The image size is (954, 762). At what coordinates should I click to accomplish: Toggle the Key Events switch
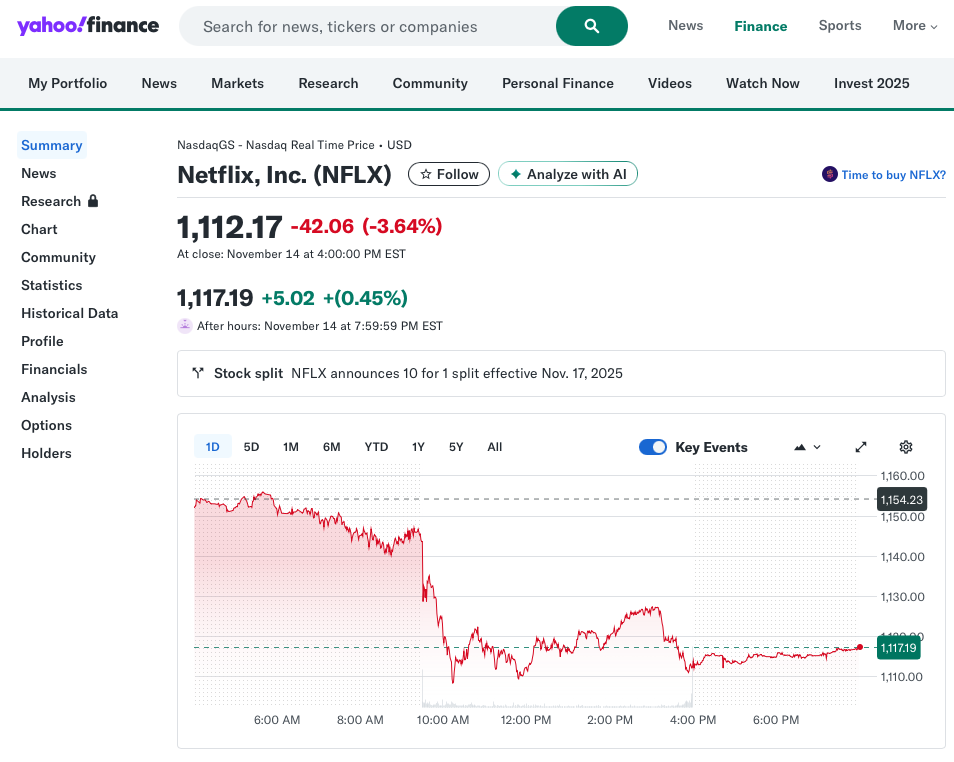click(653, 447)
